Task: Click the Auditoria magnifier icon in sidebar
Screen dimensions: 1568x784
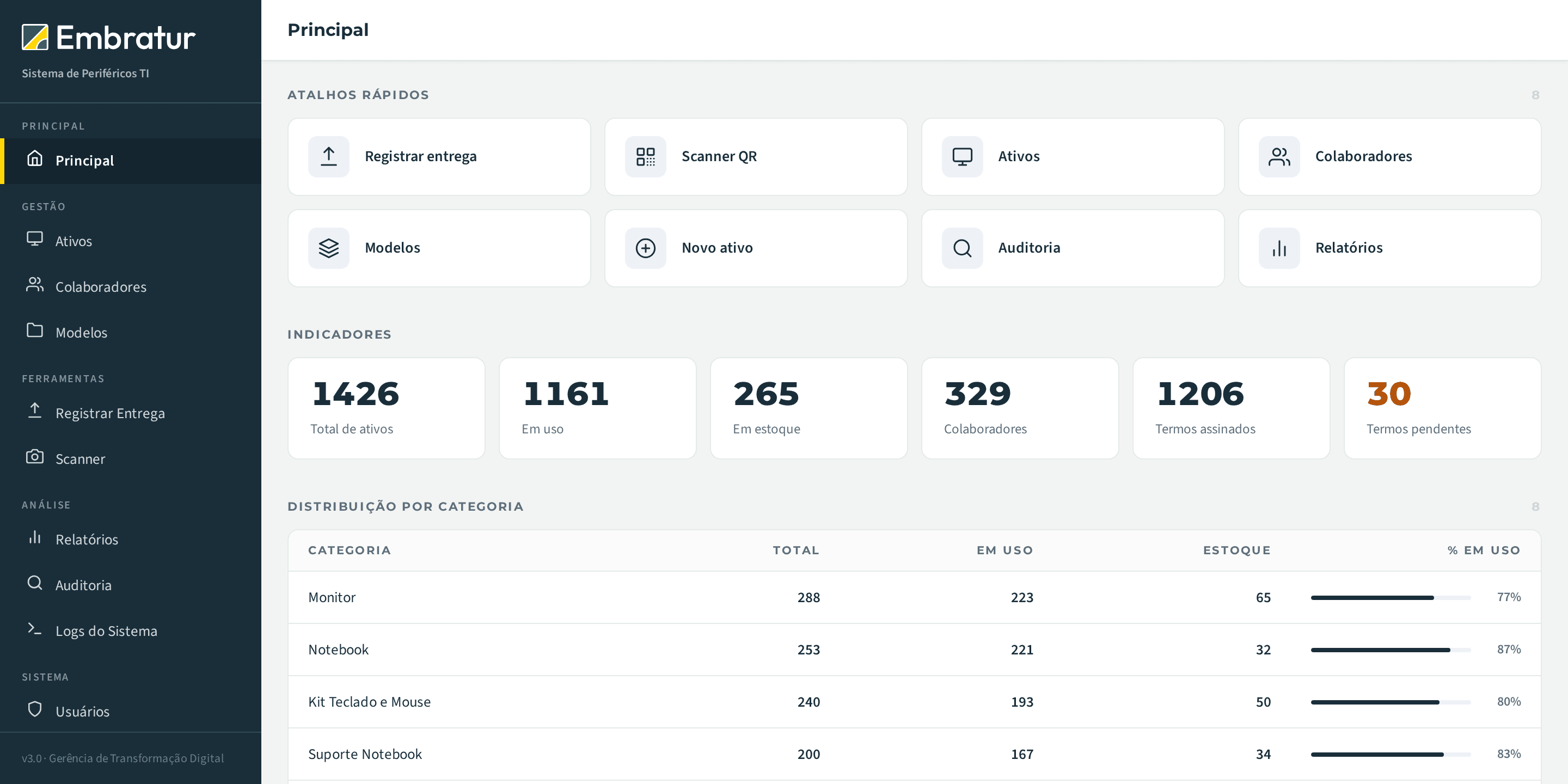Action: click(x=35, y=583)
